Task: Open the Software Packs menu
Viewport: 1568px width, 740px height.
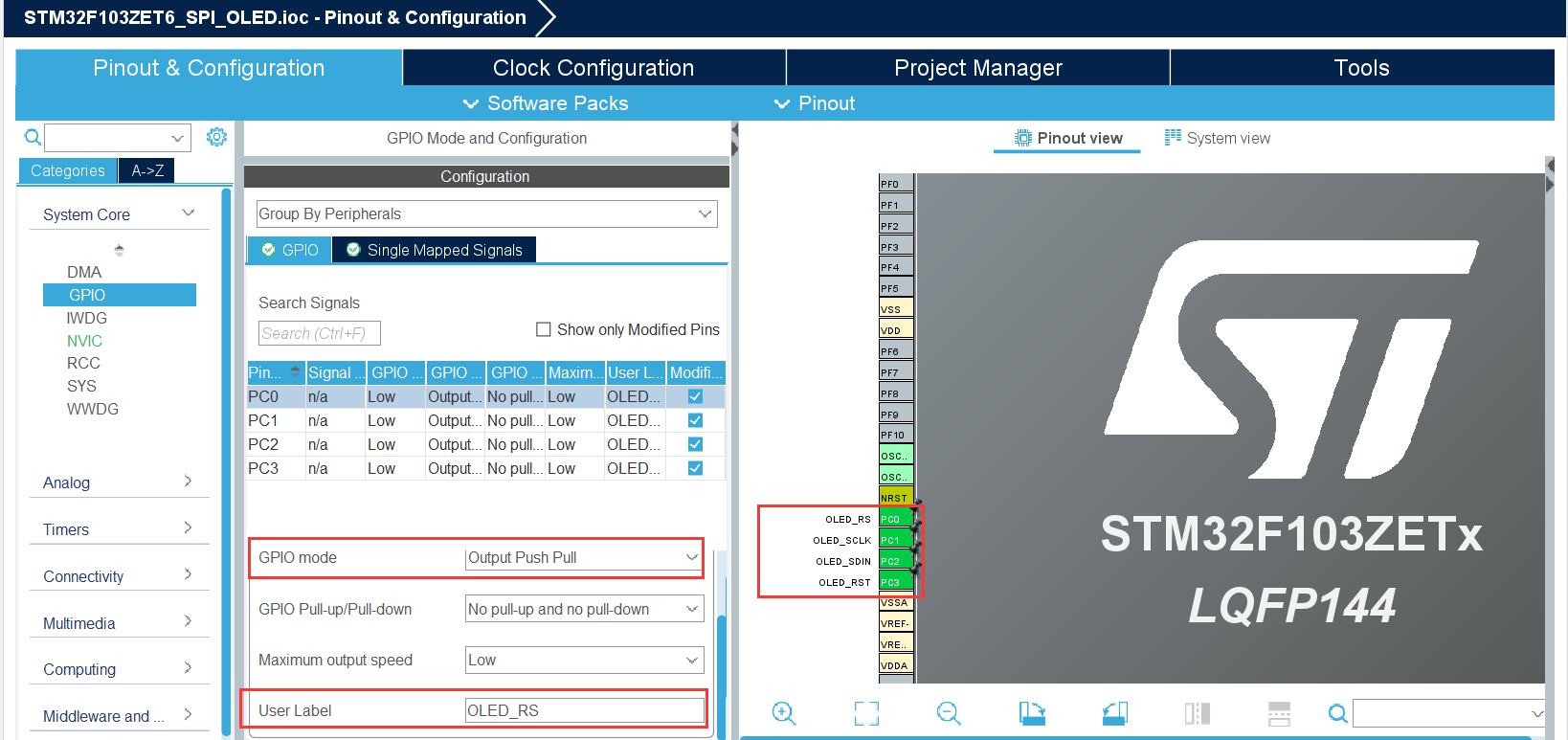Action: click(546, 103)
